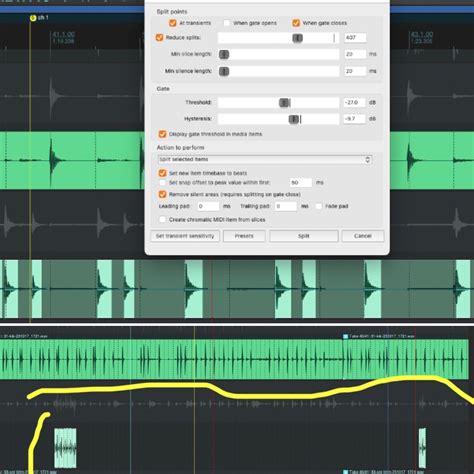Open the Presets button menu
Viewport: 474px width, 474px height.
coord(244,236)
